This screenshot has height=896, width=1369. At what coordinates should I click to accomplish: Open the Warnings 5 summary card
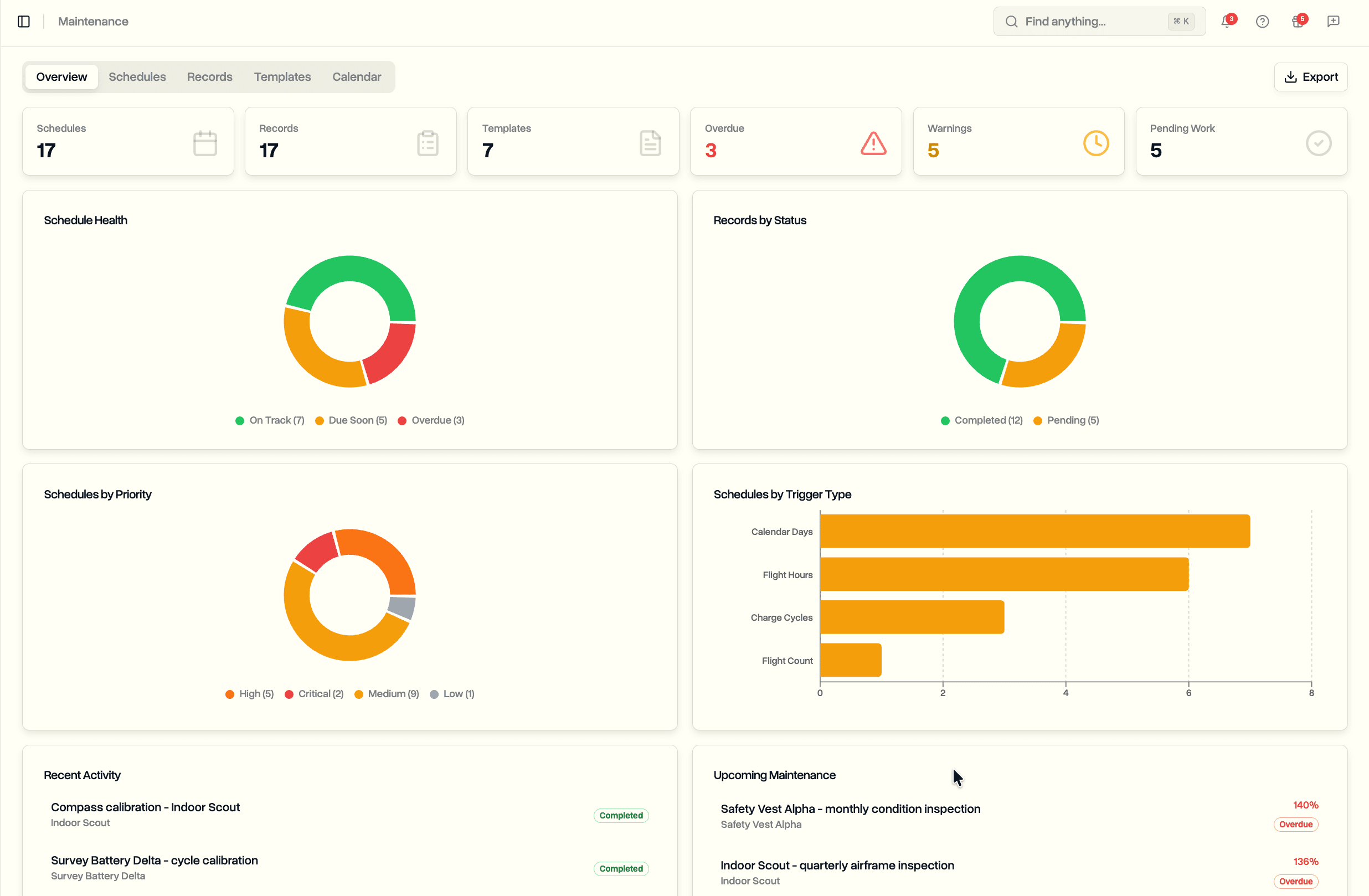(x=1018, y=141)
